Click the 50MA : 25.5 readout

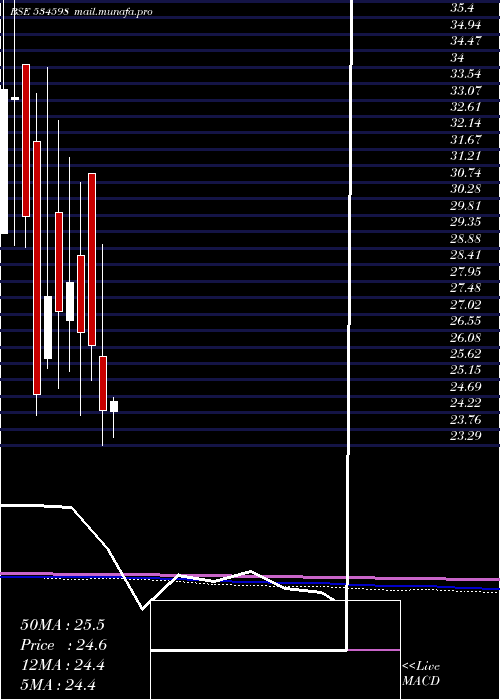[62, 625]
